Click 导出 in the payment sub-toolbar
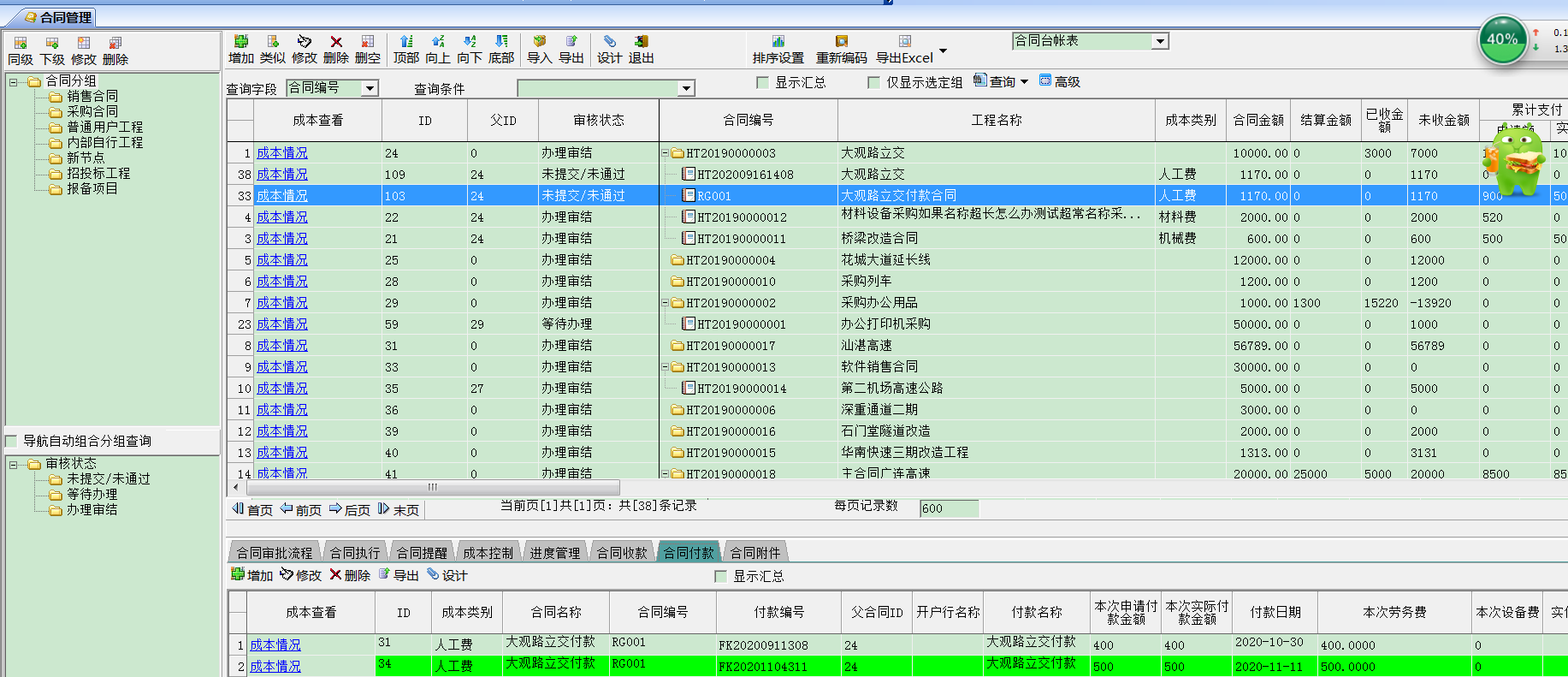The height and width of the screenshot is (677, 1568). 399,575
